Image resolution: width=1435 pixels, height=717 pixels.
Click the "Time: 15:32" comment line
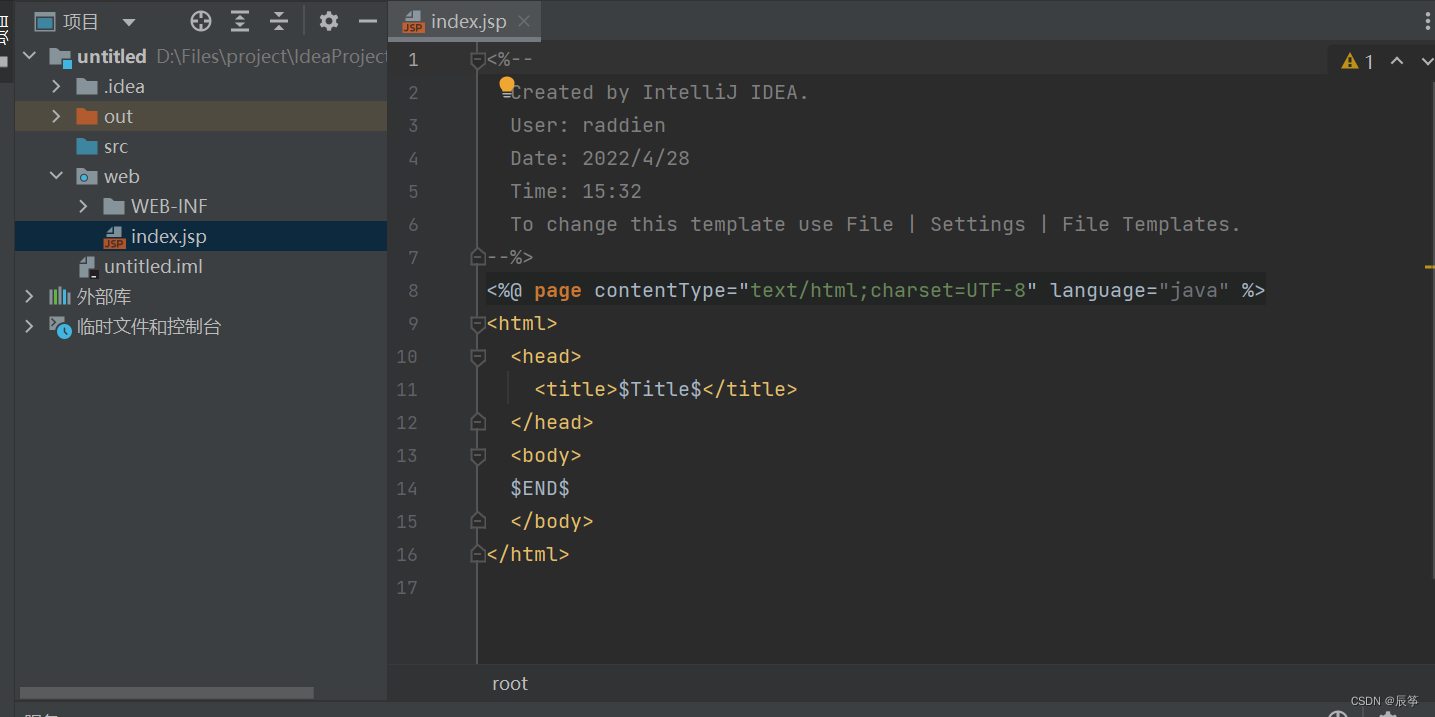pyautogui.click(x=576, y=192)
